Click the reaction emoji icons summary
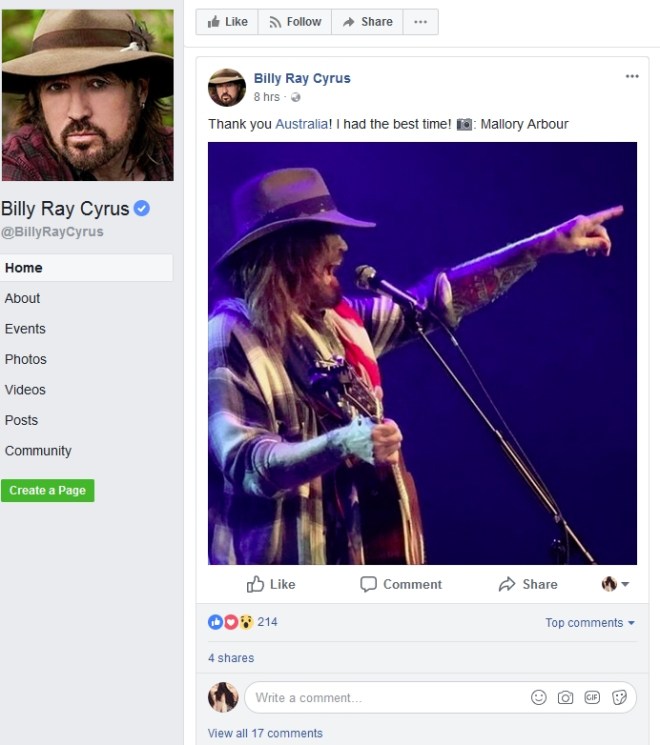 pyautogui.click(x=231, y=622)
